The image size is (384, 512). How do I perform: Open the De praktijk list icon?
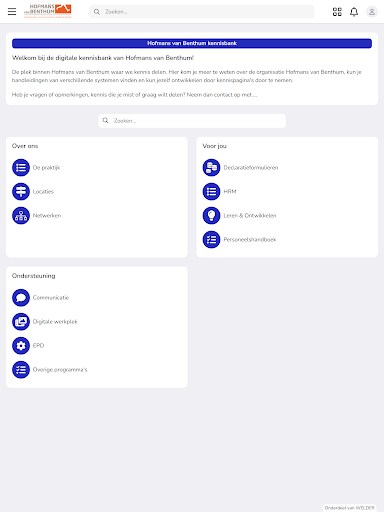(21, 167)
